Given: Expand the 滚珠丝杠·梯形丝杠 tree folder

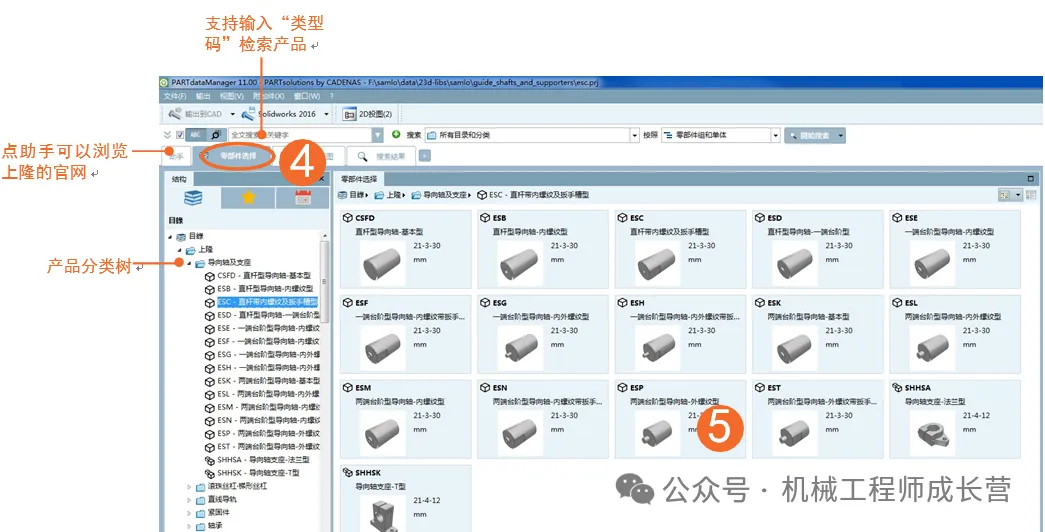Looking at the screenshot, I should tap(189, 487).
